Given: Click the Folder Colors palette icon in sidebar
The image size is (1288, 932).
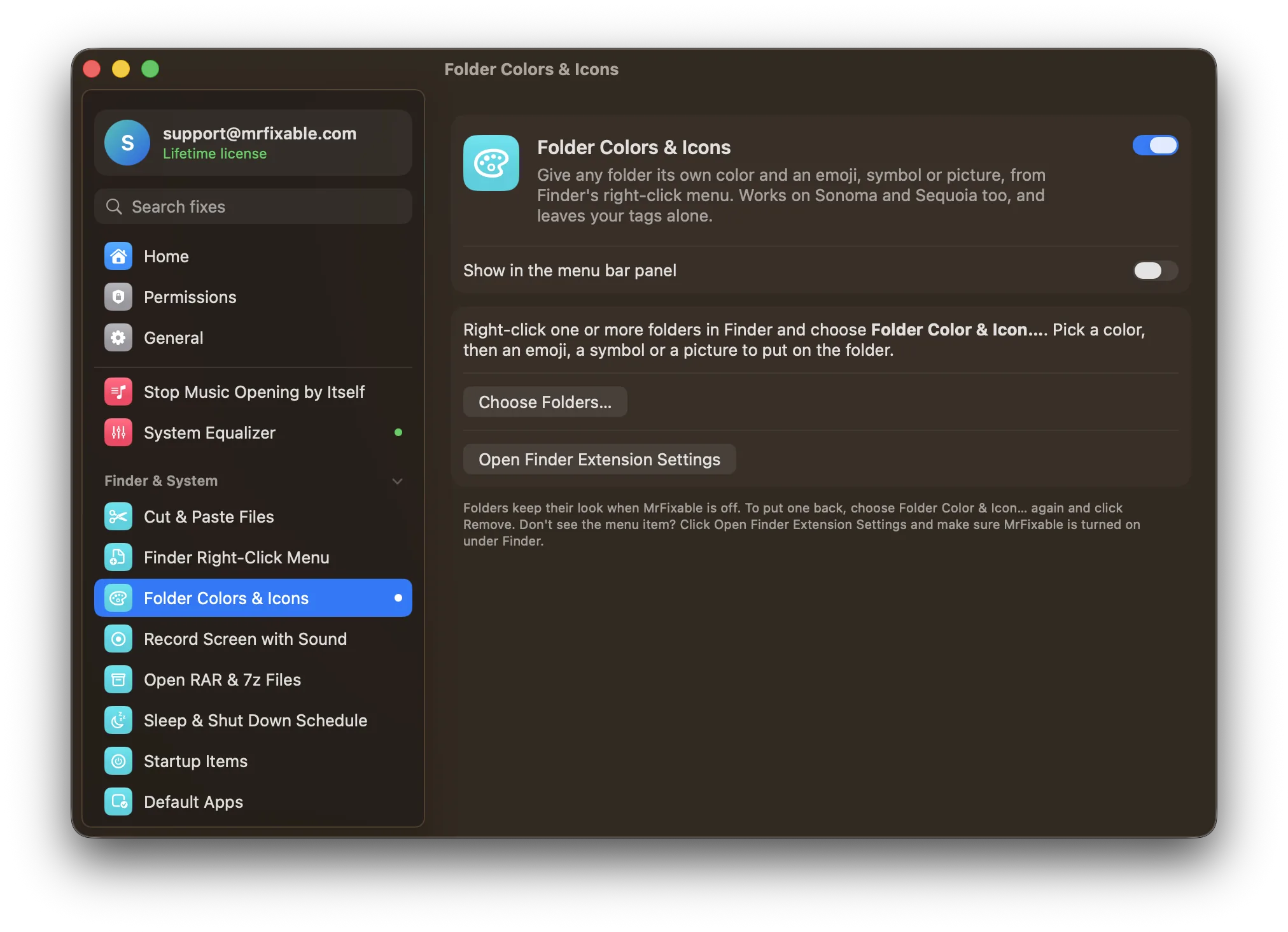Looking at the screenshot, I should point(118,598).
